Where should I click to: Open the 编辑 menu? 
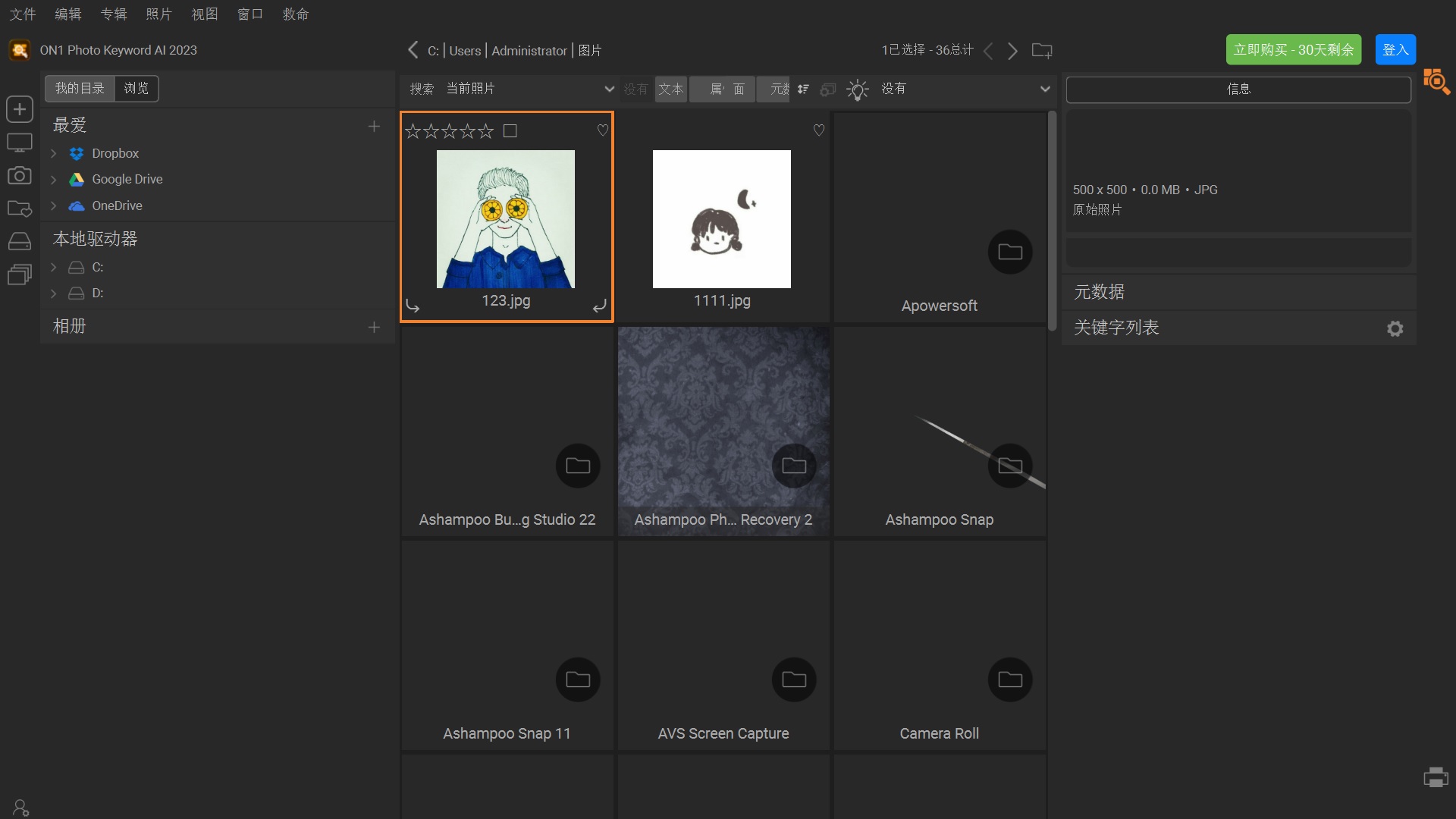point(68,14)
